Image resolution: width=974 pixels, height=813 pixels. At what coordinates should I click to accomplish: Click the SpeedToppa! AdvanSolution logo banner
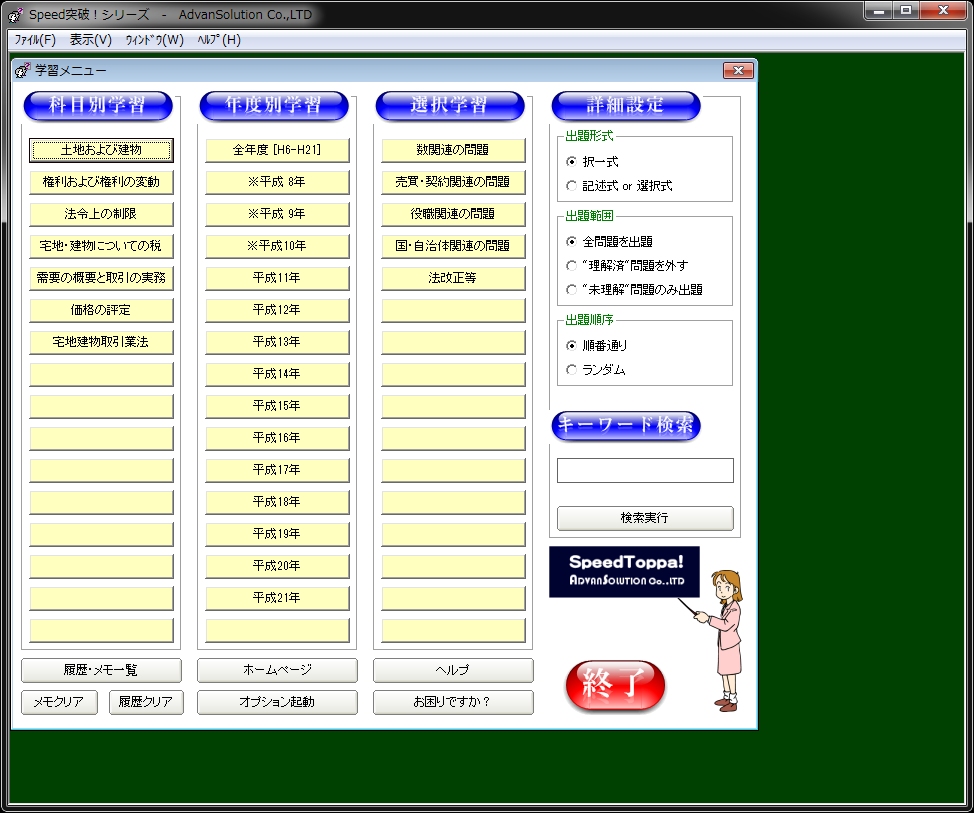point(624,572)
